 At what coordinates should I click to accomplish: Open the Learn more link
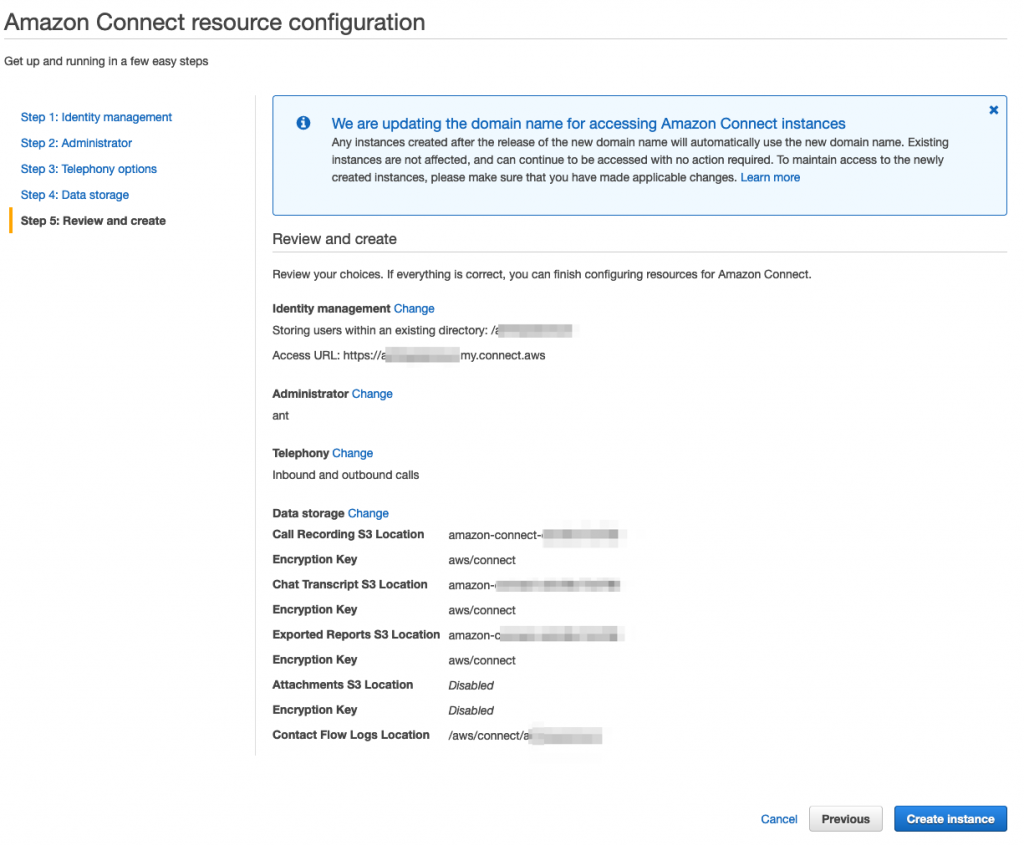769,177
